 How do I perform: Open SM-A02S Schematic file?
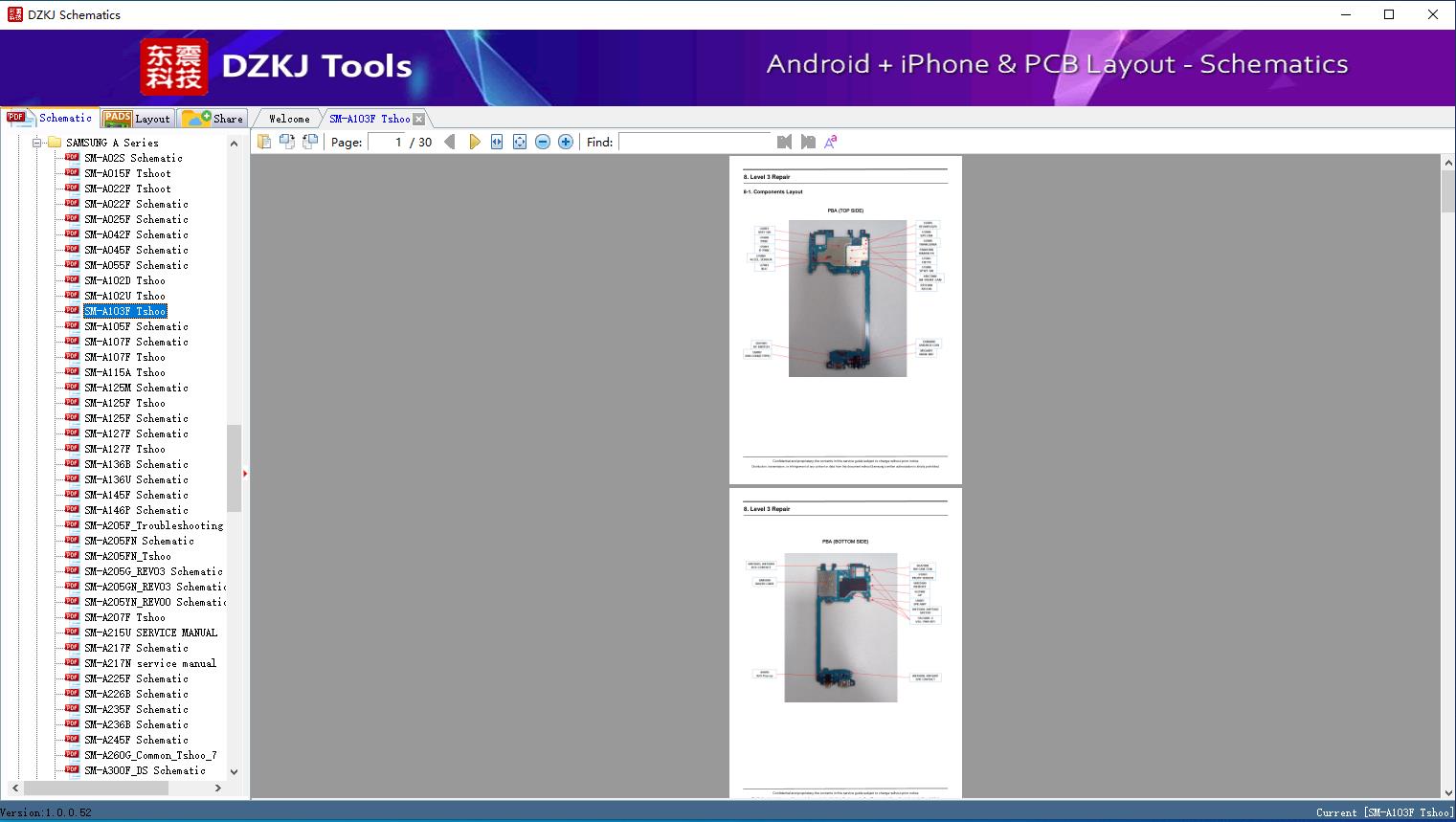pyautogui.click(x=133, y=158)
